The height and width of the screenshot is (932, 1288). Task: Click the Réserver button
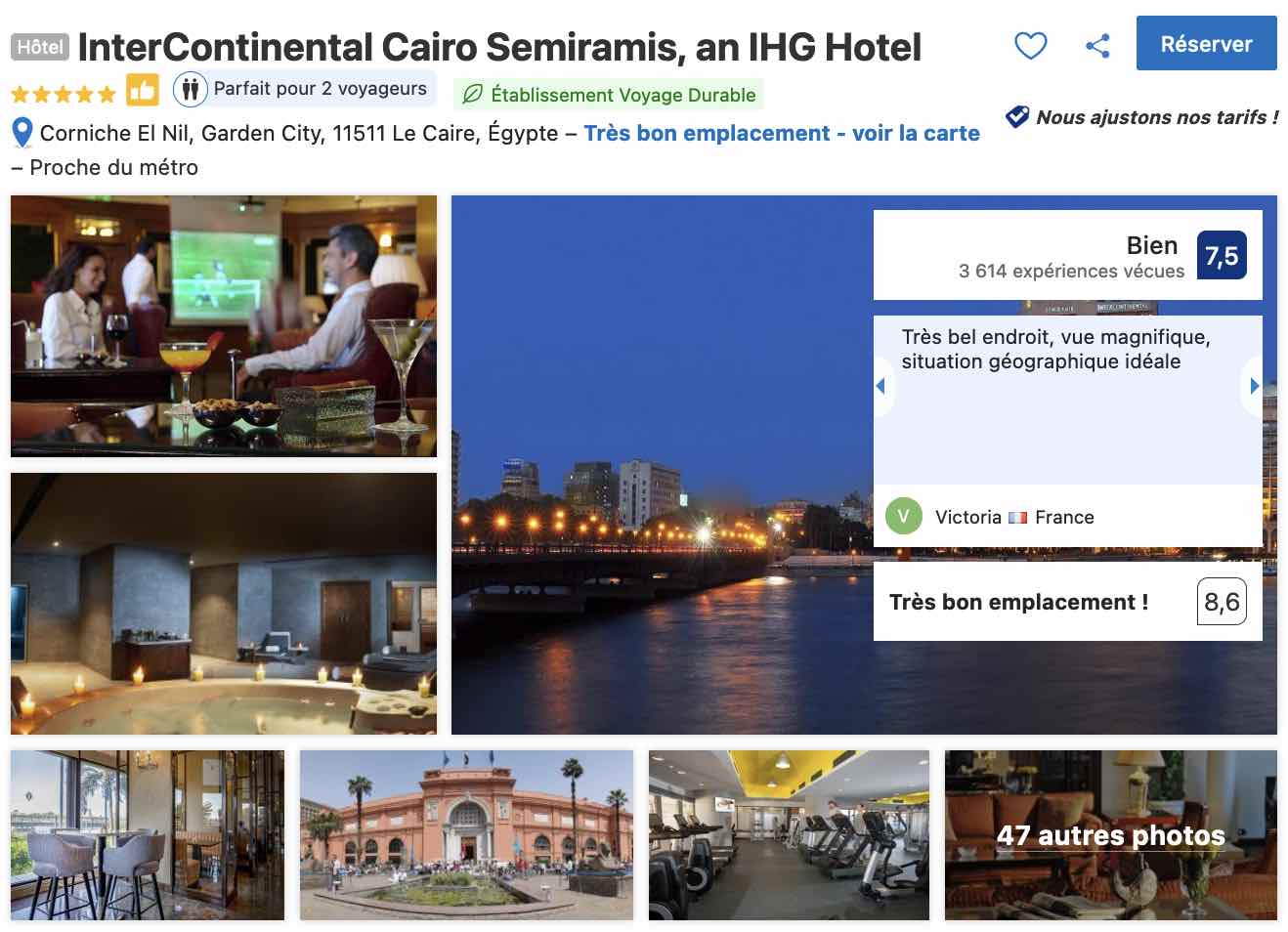(x=1206, y=43)
